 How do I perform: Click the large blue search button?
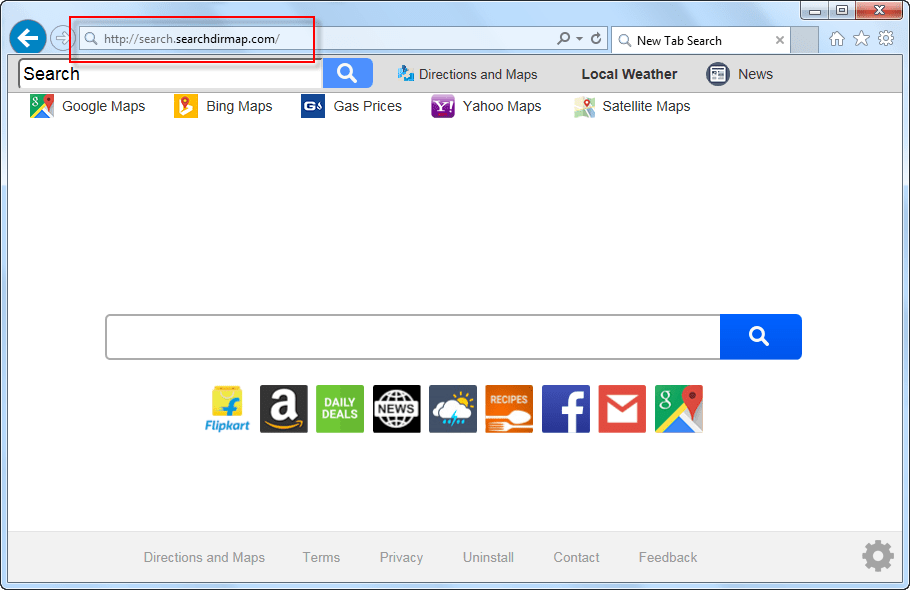click(760, 337)
